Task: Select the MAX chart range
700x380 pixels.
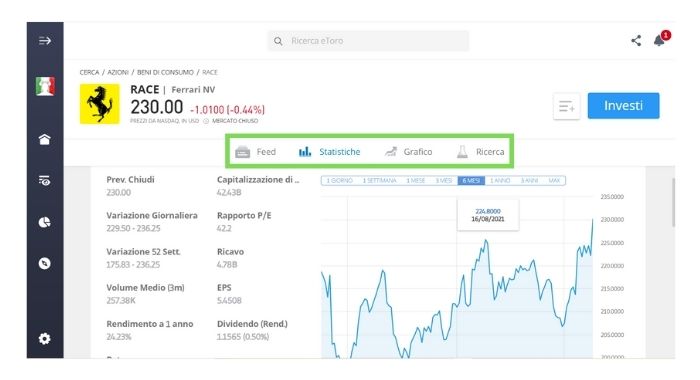Action: 554,180
